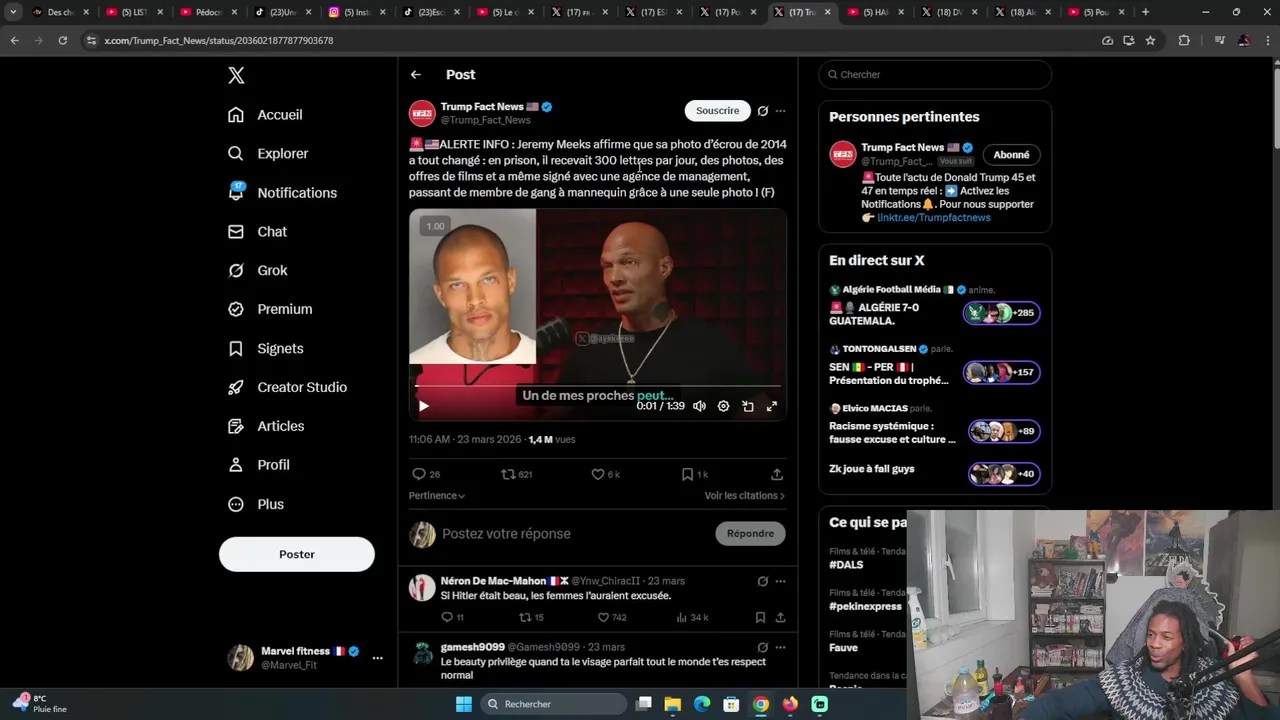
Task: Open Explorer in the sidebar
Action: click(x=268, y=153)
